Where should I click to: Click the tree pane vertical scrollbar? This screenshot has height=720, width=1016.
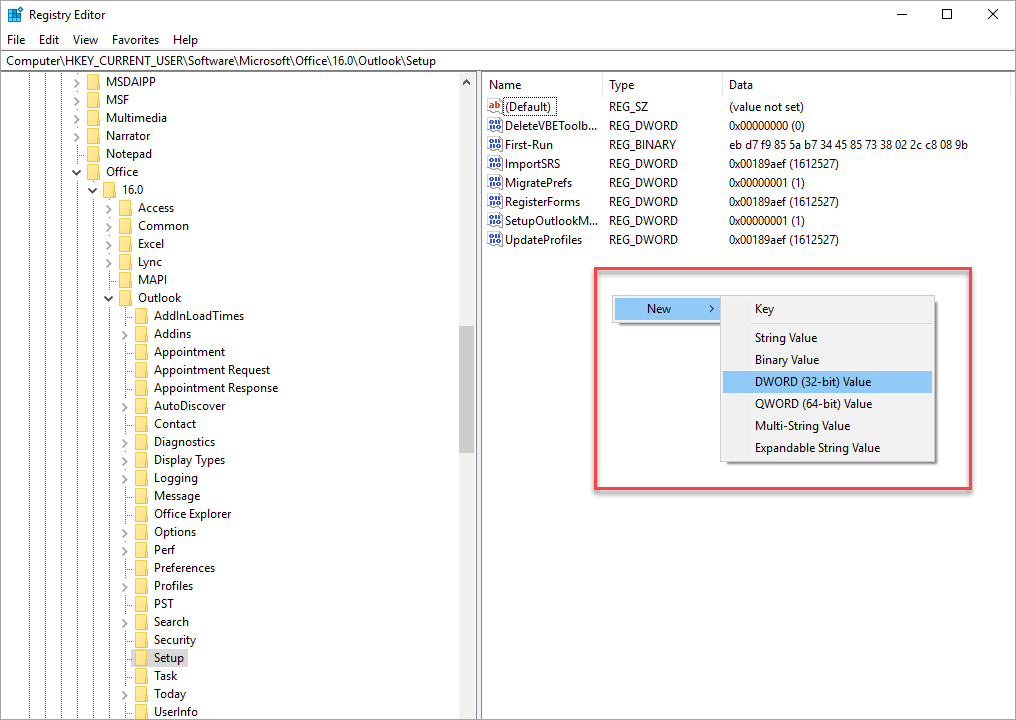coord(466,390)
